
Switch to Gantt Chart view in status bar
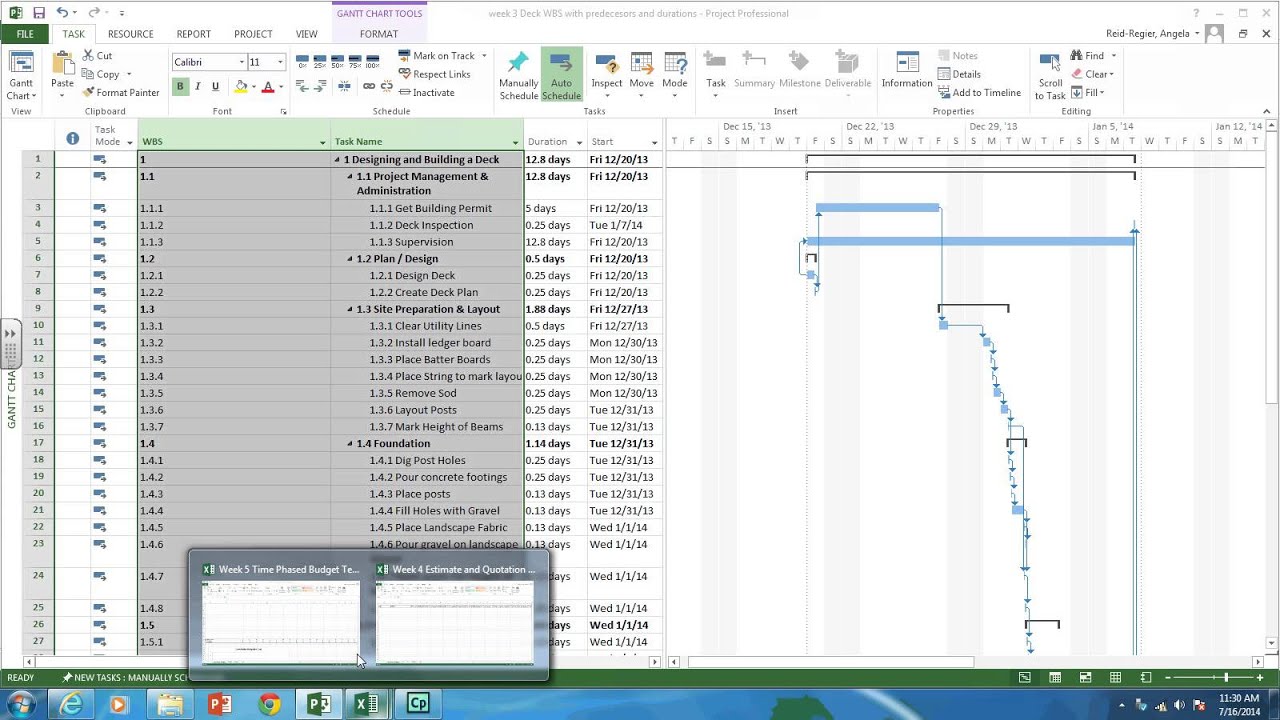pyautogui.click(x=1025, y=678)
